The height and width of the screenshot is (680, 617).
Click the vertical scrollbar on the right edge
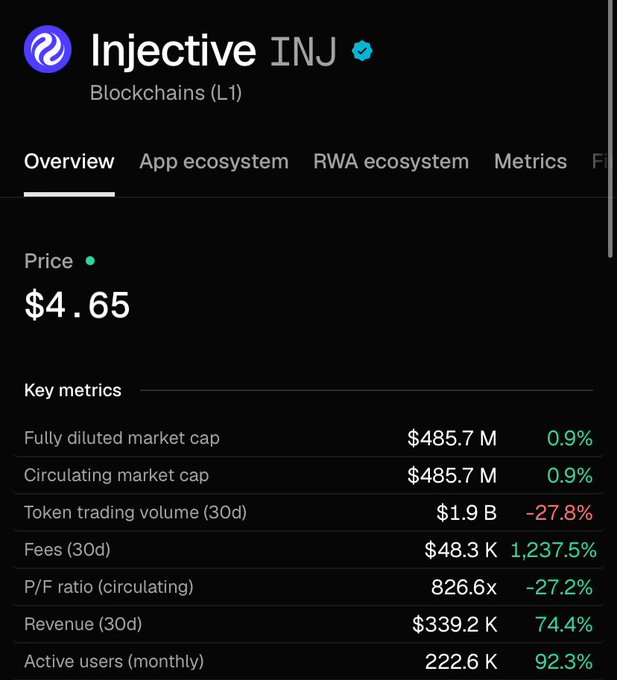[x=610, y=128]
